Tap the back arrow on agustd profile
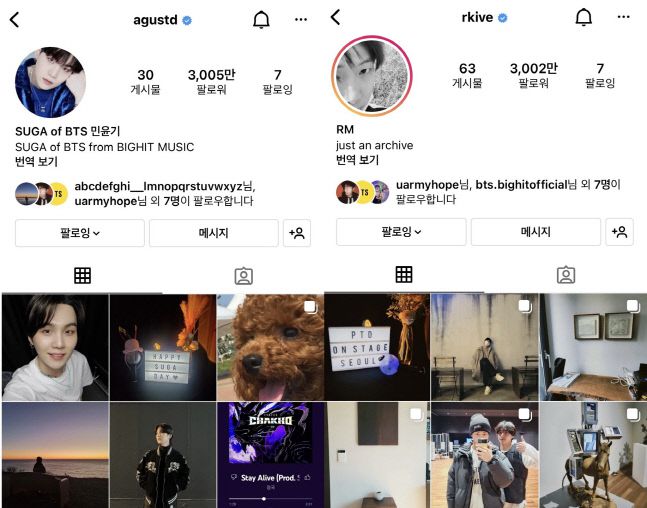 (x=14, y=19)
